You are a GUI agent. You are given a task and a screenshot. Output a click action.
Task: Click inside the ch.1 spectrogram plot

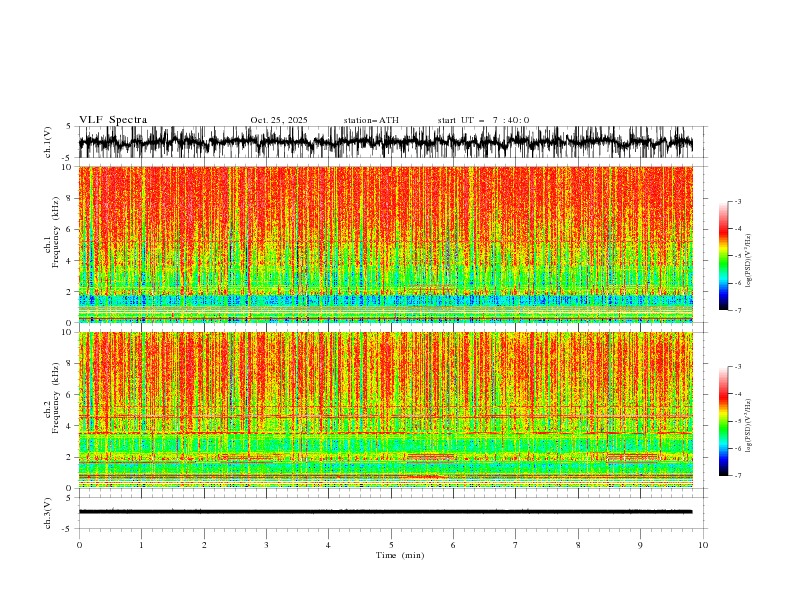(x=385, y=244)
